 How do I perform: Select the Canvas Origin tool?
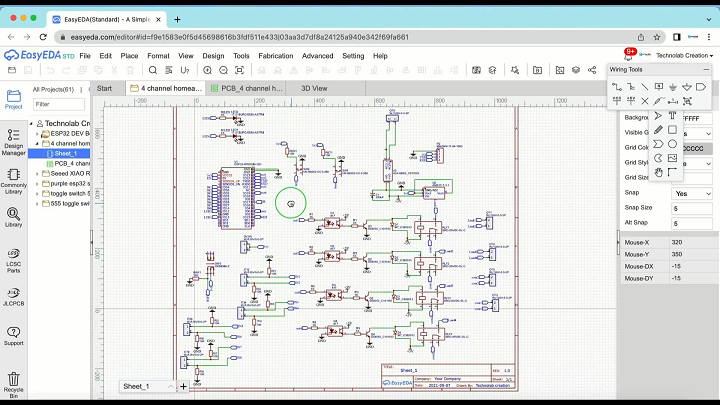coord(672,173)
